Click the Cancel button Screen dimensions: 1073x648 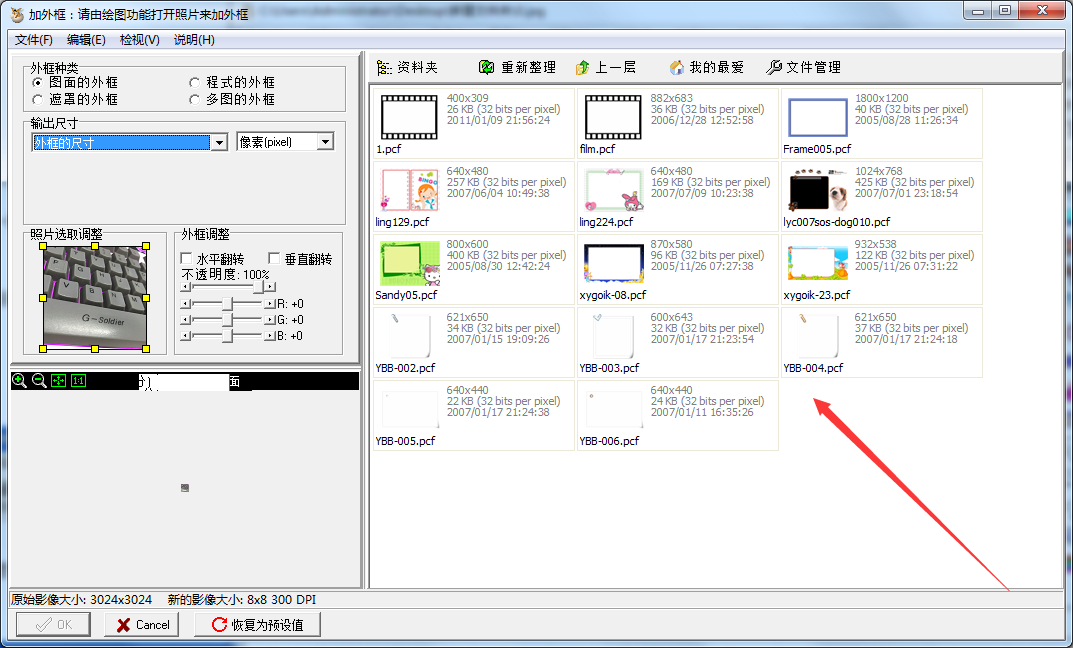141,624
